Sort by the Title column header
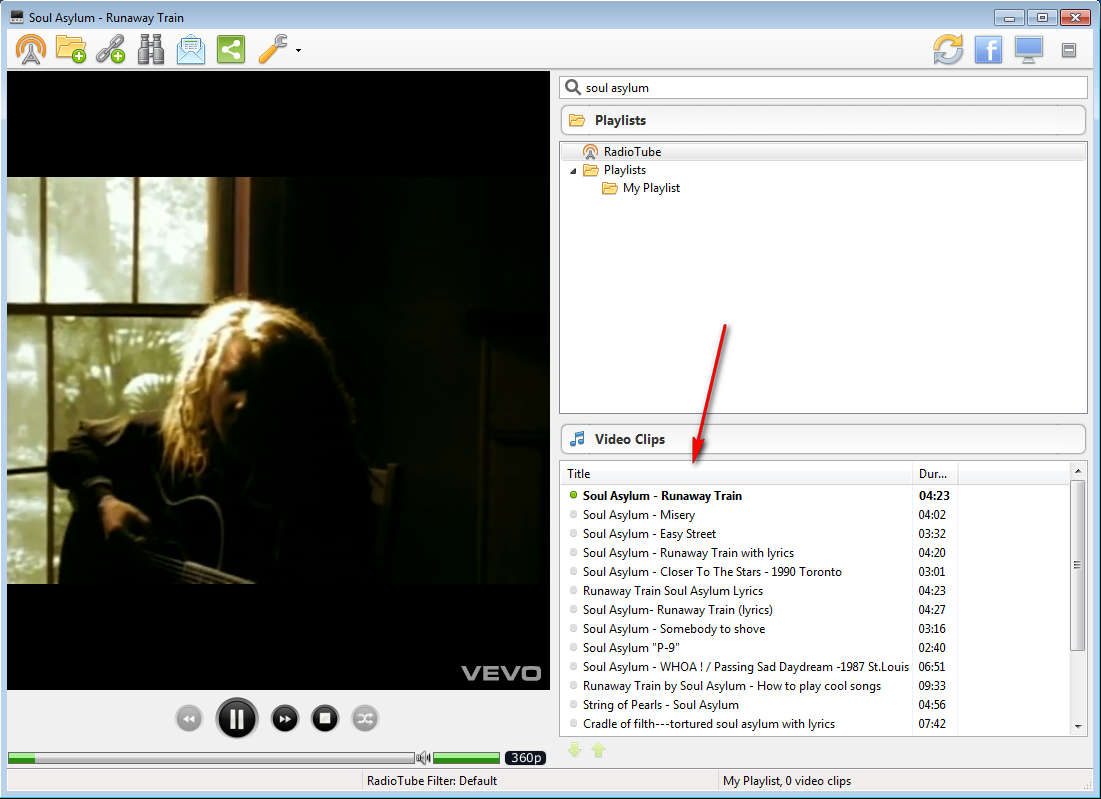This screenshot has width=1101, height=799. tap(737, 474)
